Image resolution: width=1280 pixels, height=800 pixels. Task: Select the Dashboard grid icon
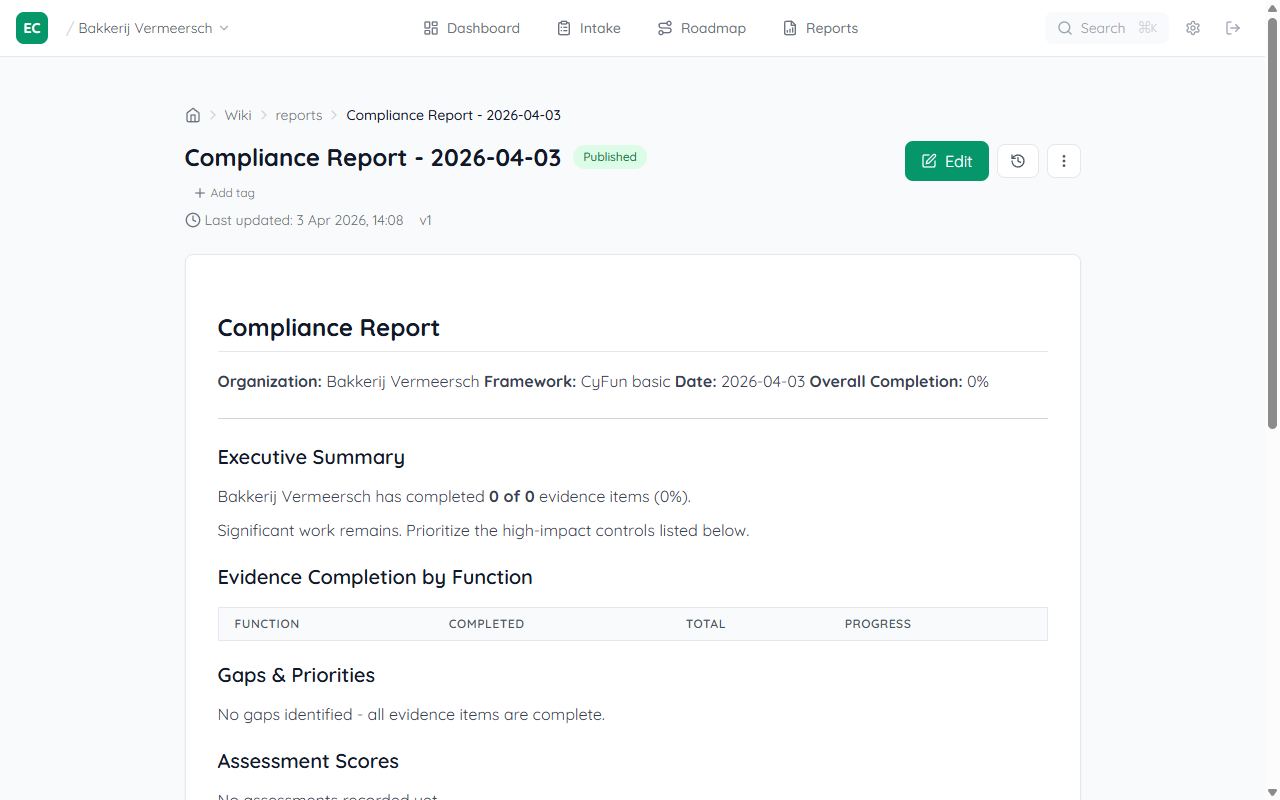430,27
